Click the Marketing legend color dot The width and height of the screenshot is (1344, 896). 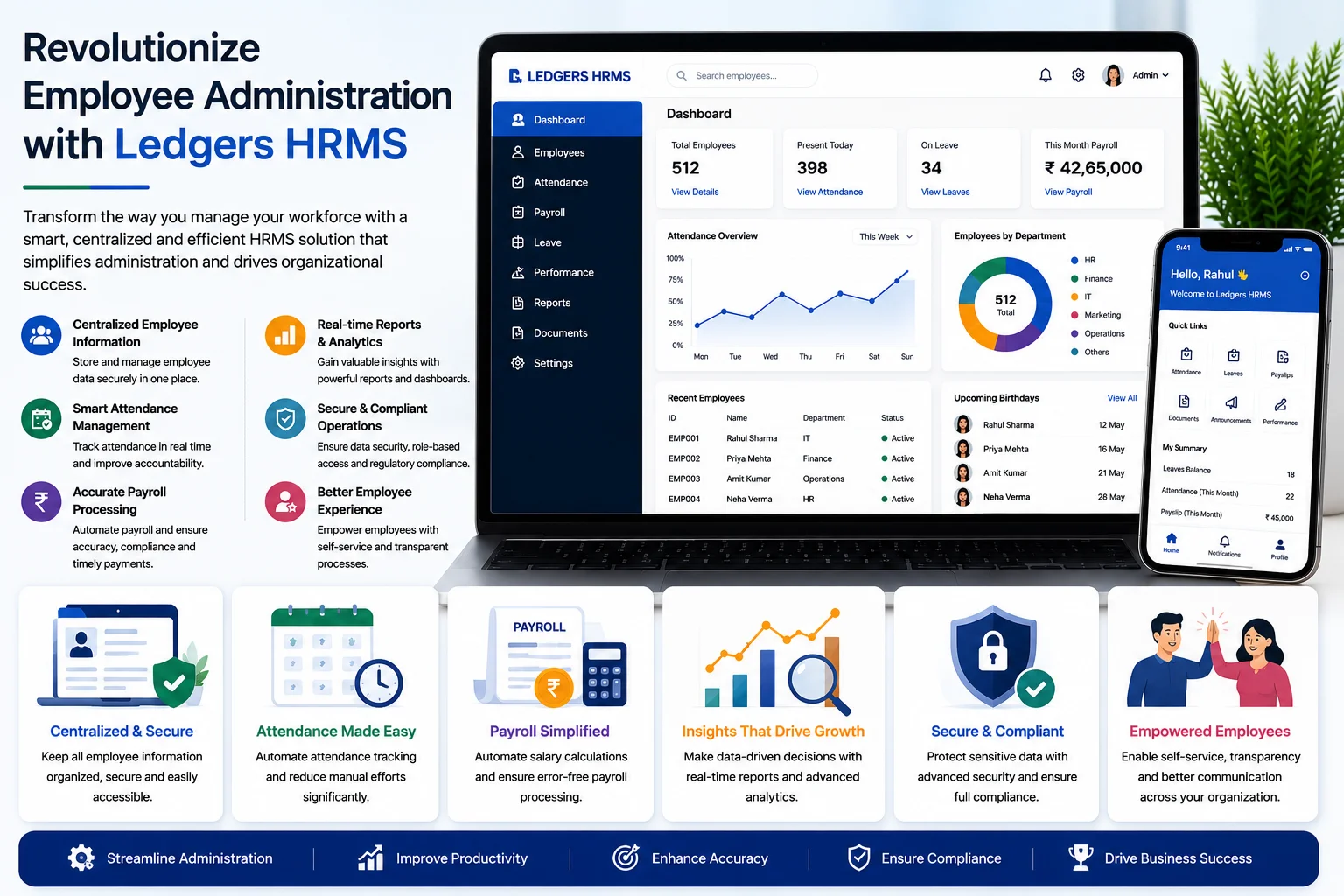click(x=1074, y=315)
